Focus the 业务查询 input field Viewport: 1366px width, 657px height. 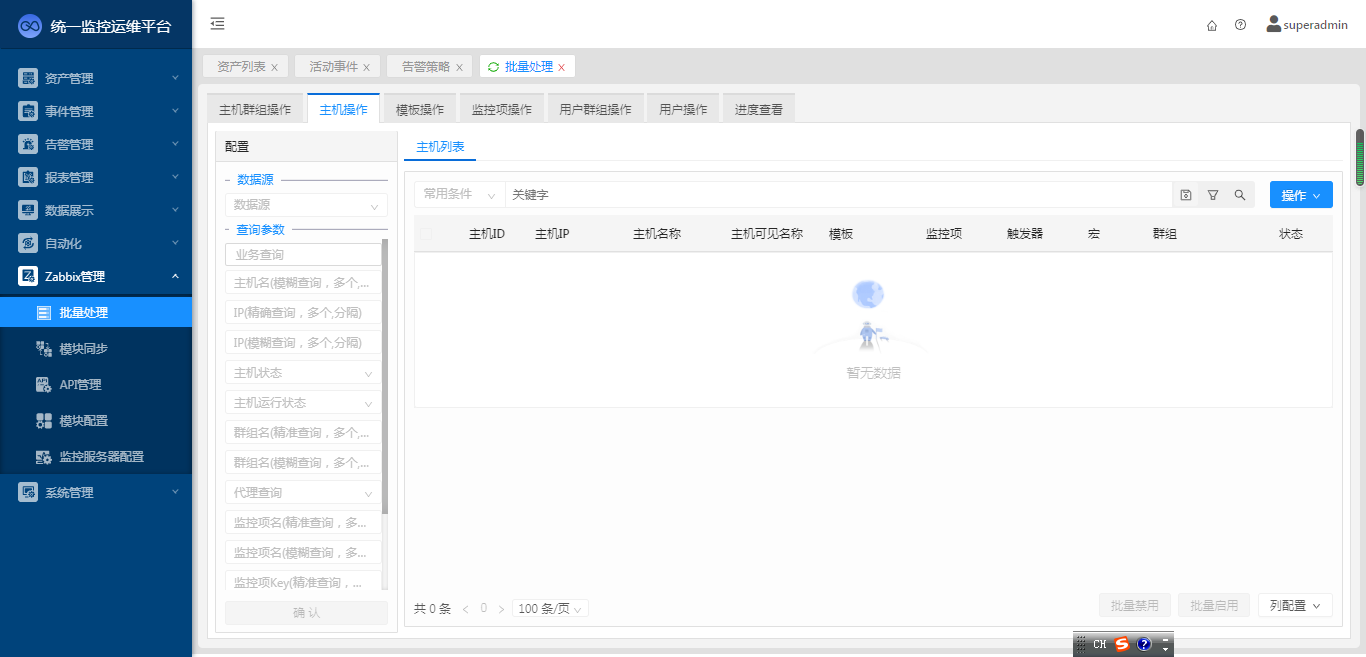[304, 255]
